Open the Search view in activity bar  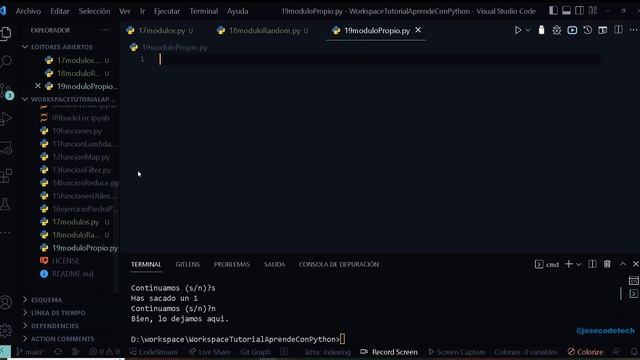click(x=6, y=62)
